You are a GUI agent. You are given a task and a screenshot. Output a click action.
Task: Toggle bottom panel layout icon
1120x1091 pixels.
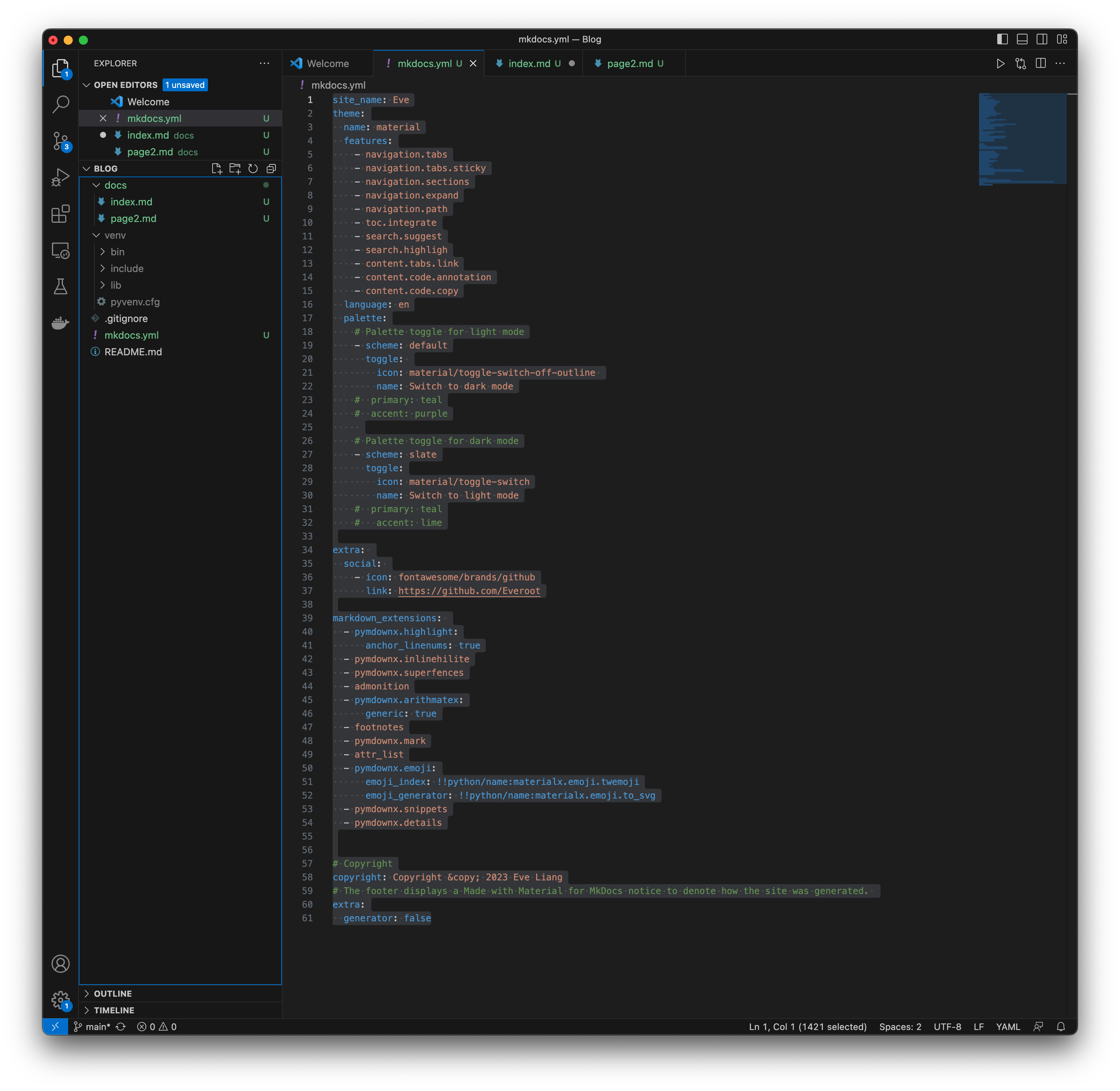click(1021, 39)
